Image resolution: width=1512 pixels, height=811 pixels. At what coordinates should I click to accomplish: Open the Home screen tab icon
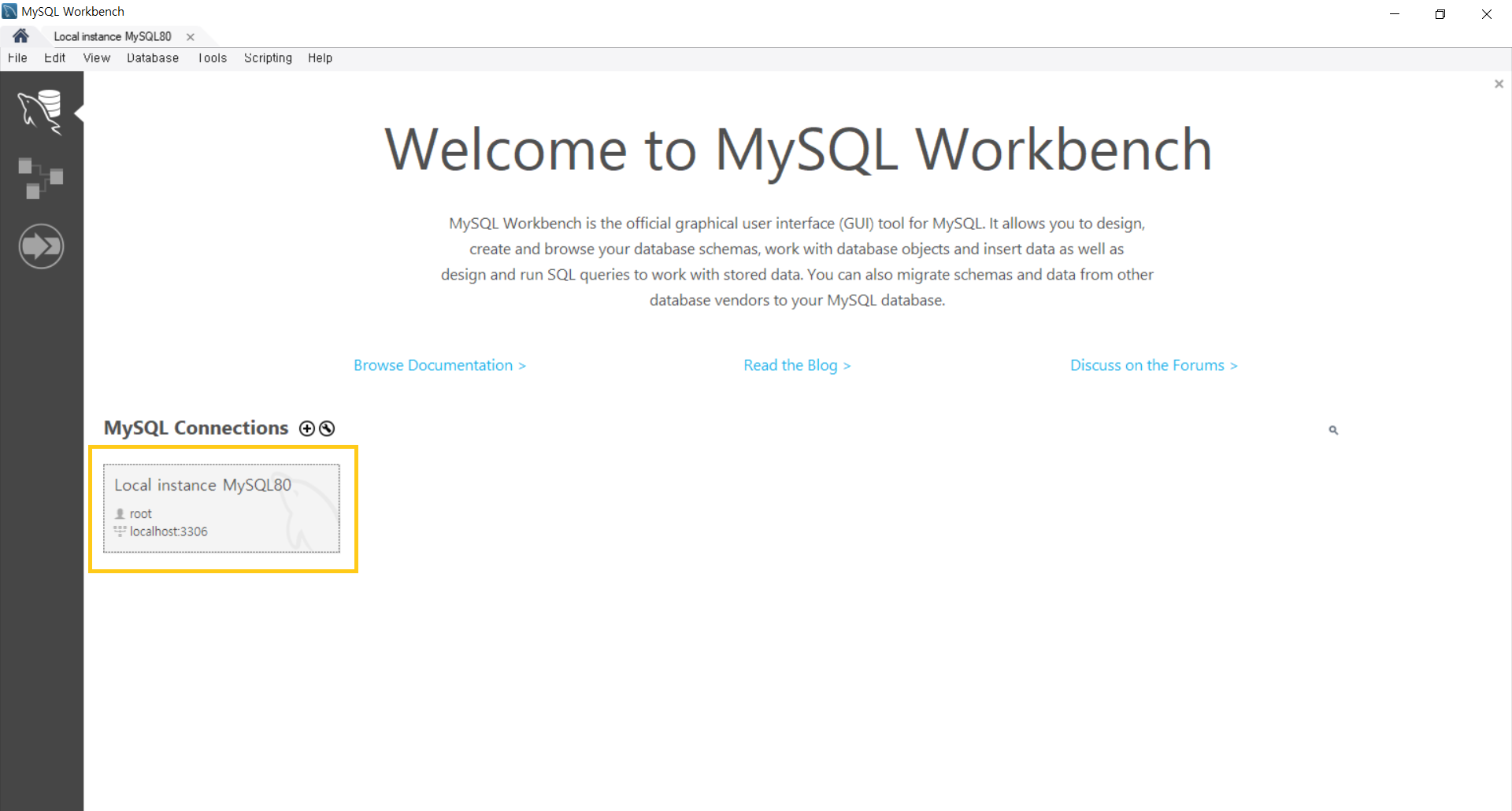(20, 36)
